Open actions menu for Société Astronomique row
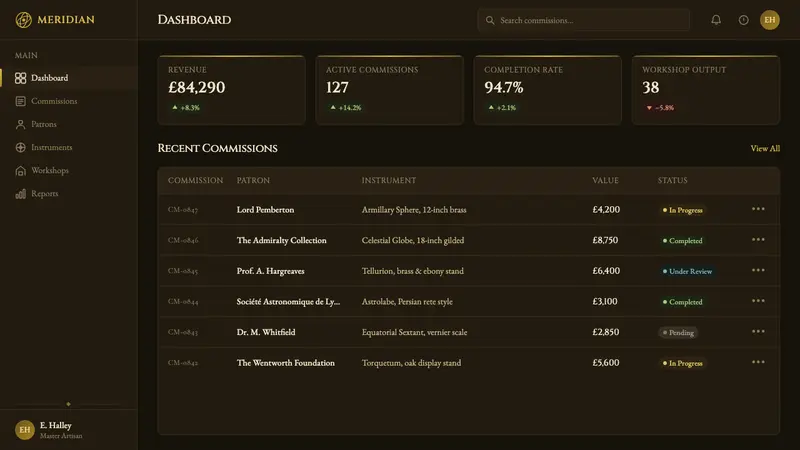 [x=758, y=301]
